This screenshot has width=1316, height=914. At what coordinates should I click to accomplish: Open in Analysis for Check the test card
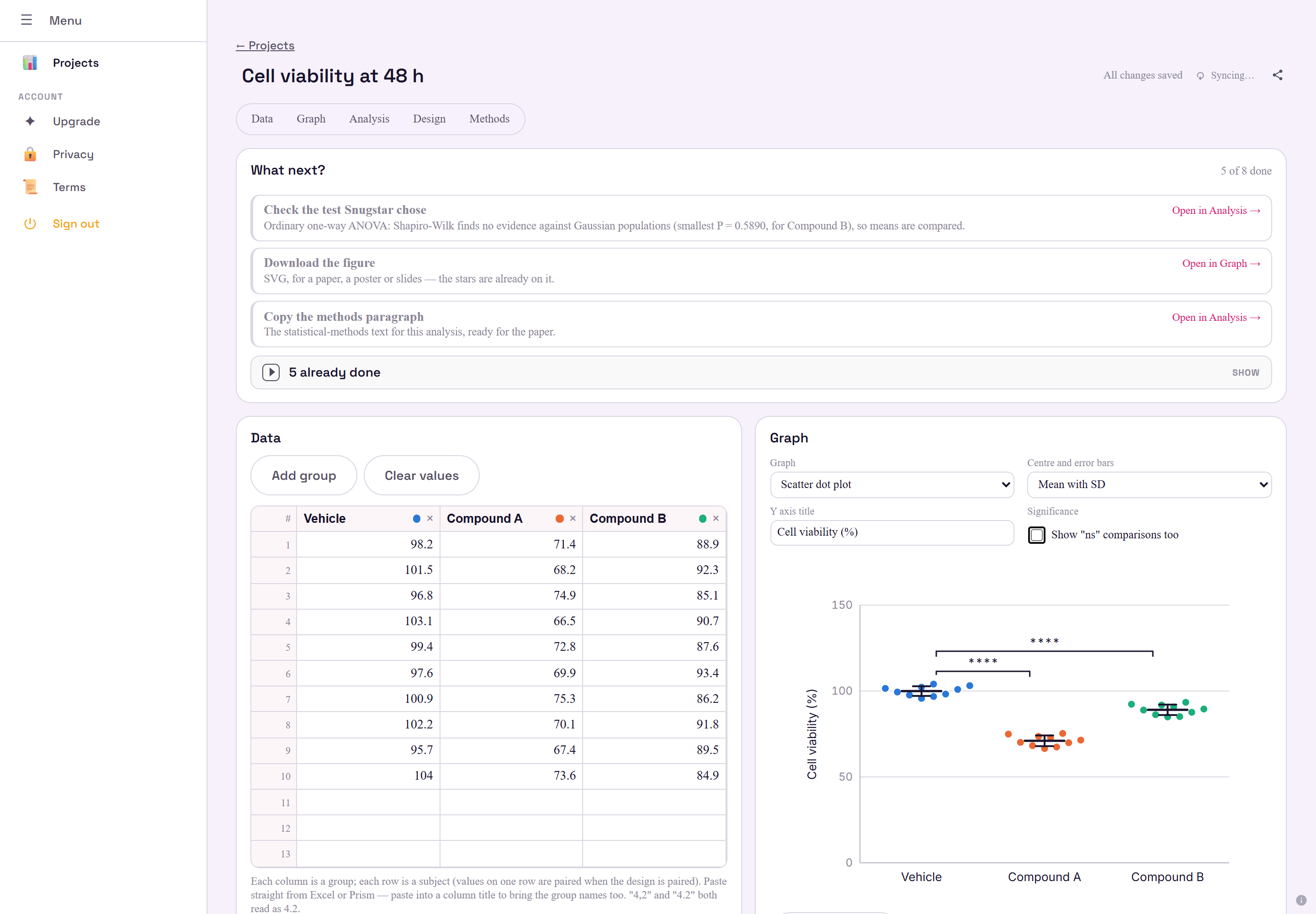click(1216, 210)
